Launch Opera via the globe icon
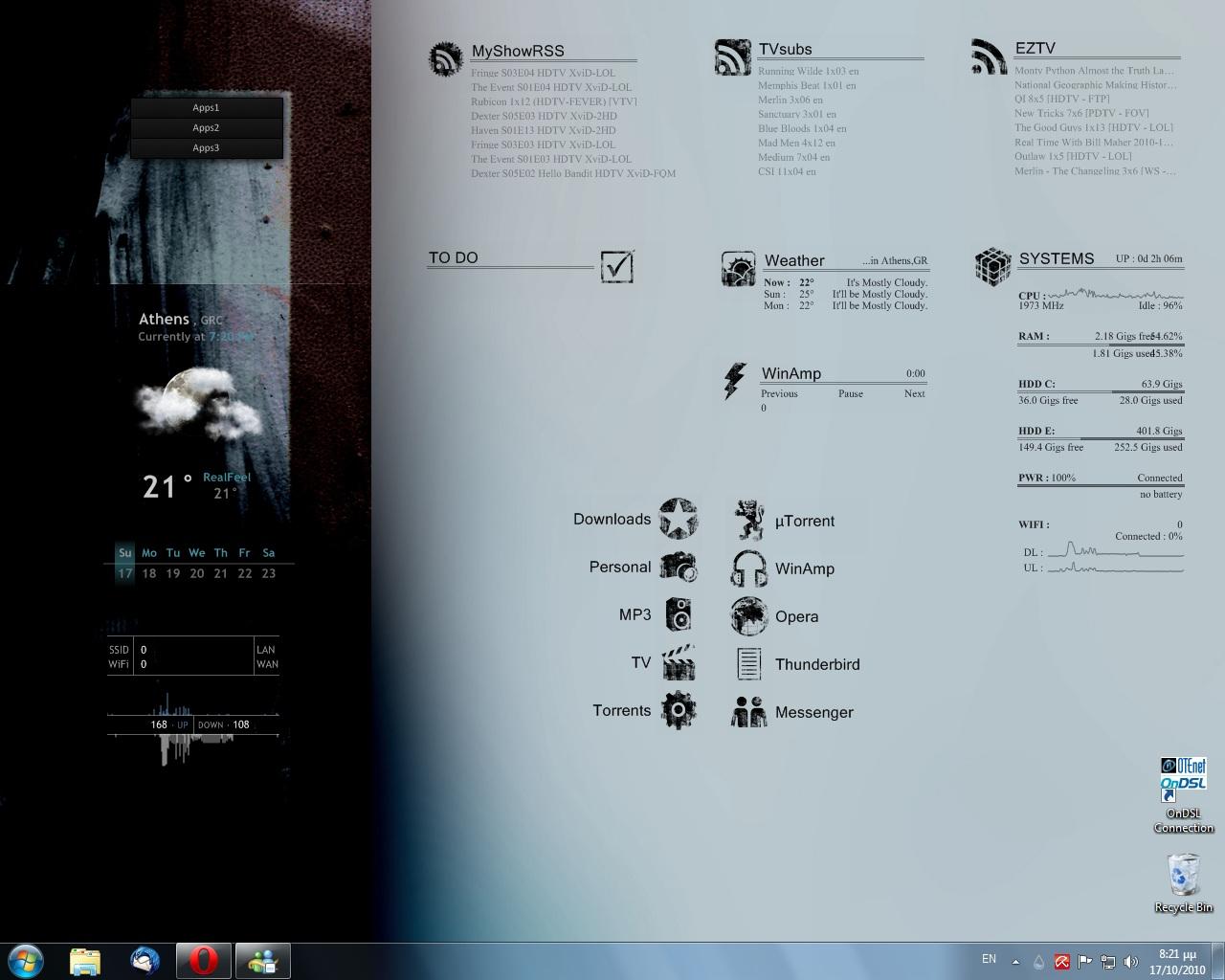Screen dimensions: 1225x980 pos(748,616)
